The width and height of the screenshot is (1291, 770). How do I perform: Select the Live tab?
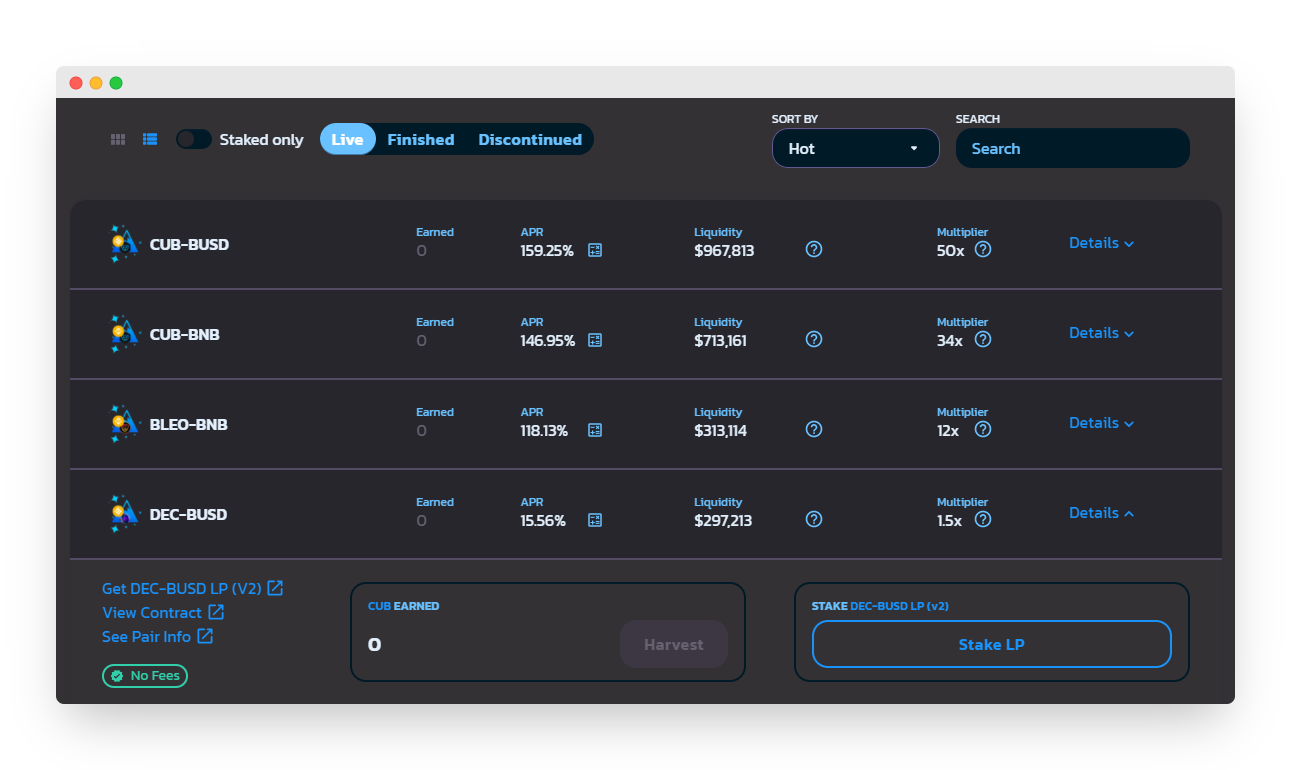(x=347, y=139)
